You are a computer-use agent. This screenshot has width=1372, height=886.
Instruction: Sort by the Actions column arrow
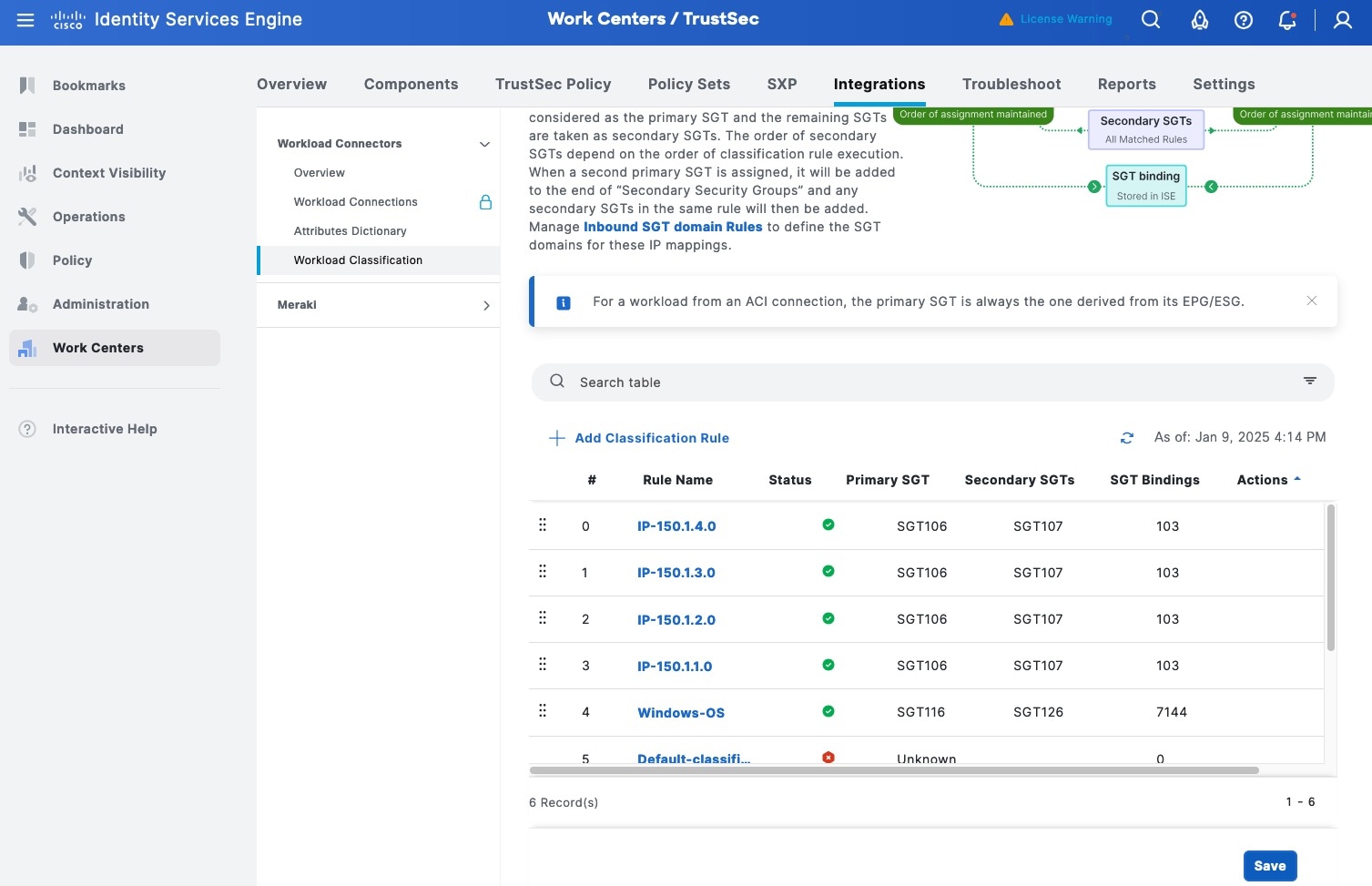point(1297,479)
